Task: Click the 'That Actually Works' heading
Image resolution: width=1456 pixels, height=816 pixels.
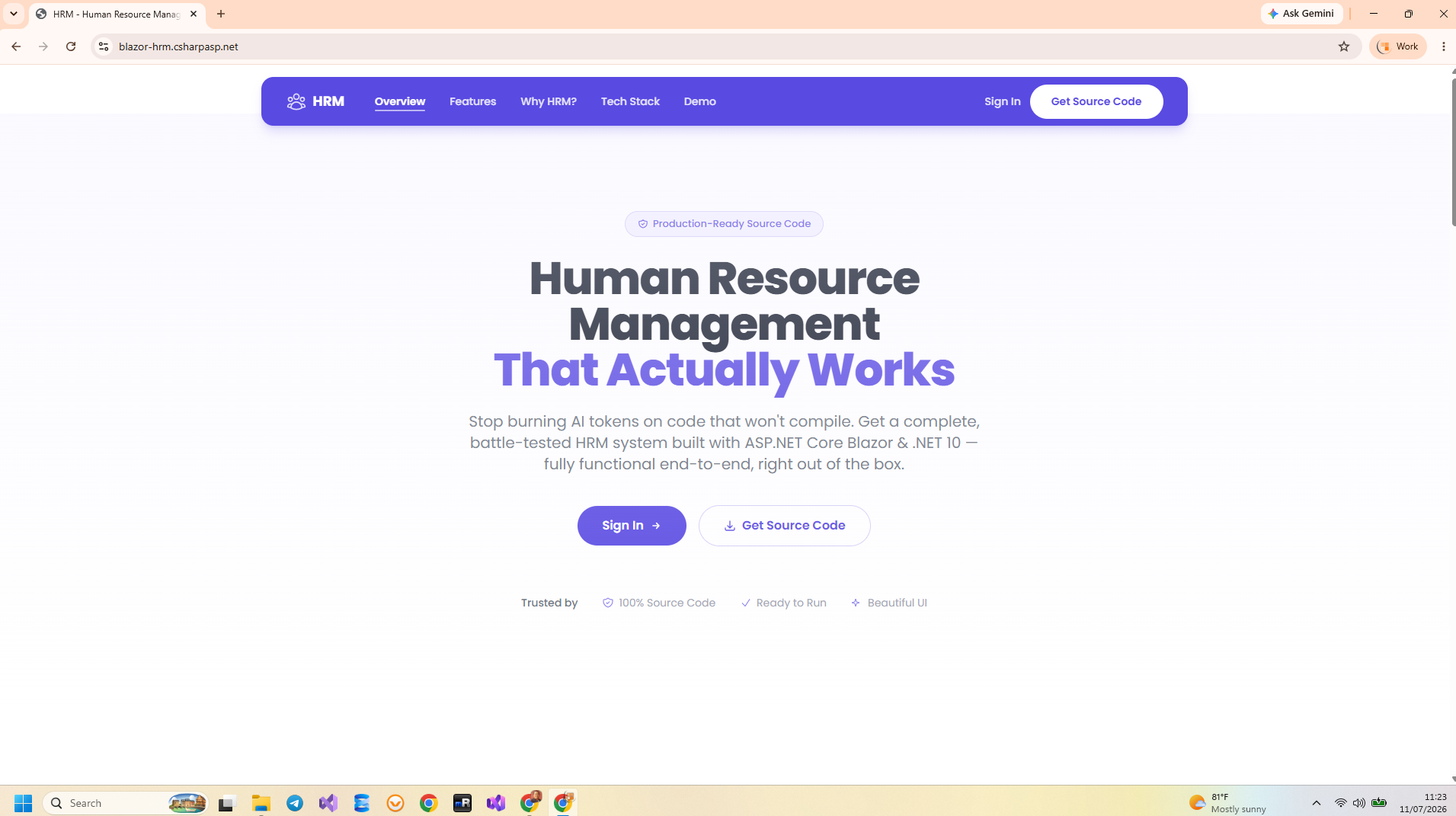Action: [x=724, y=370]
